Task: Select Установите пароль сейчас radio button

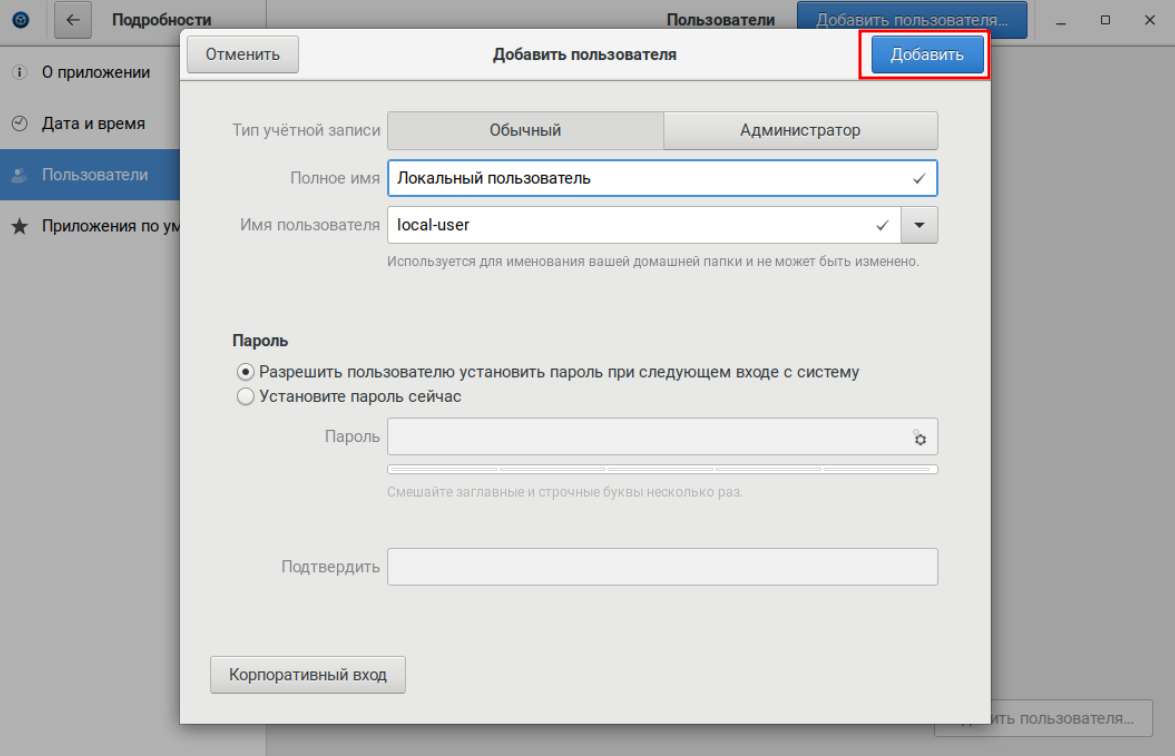Action: [x=246, y=397]
